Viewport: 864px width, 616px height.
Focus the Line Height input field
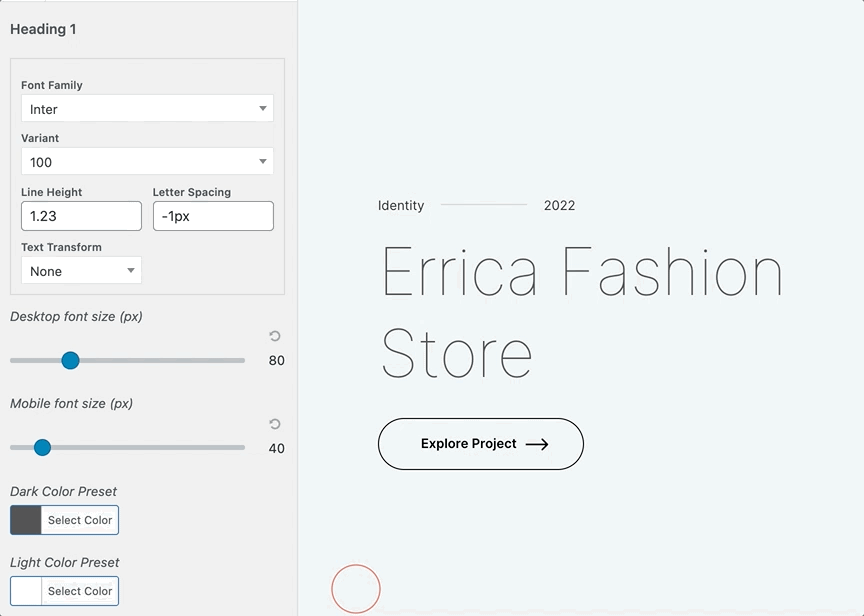(81, 216)
